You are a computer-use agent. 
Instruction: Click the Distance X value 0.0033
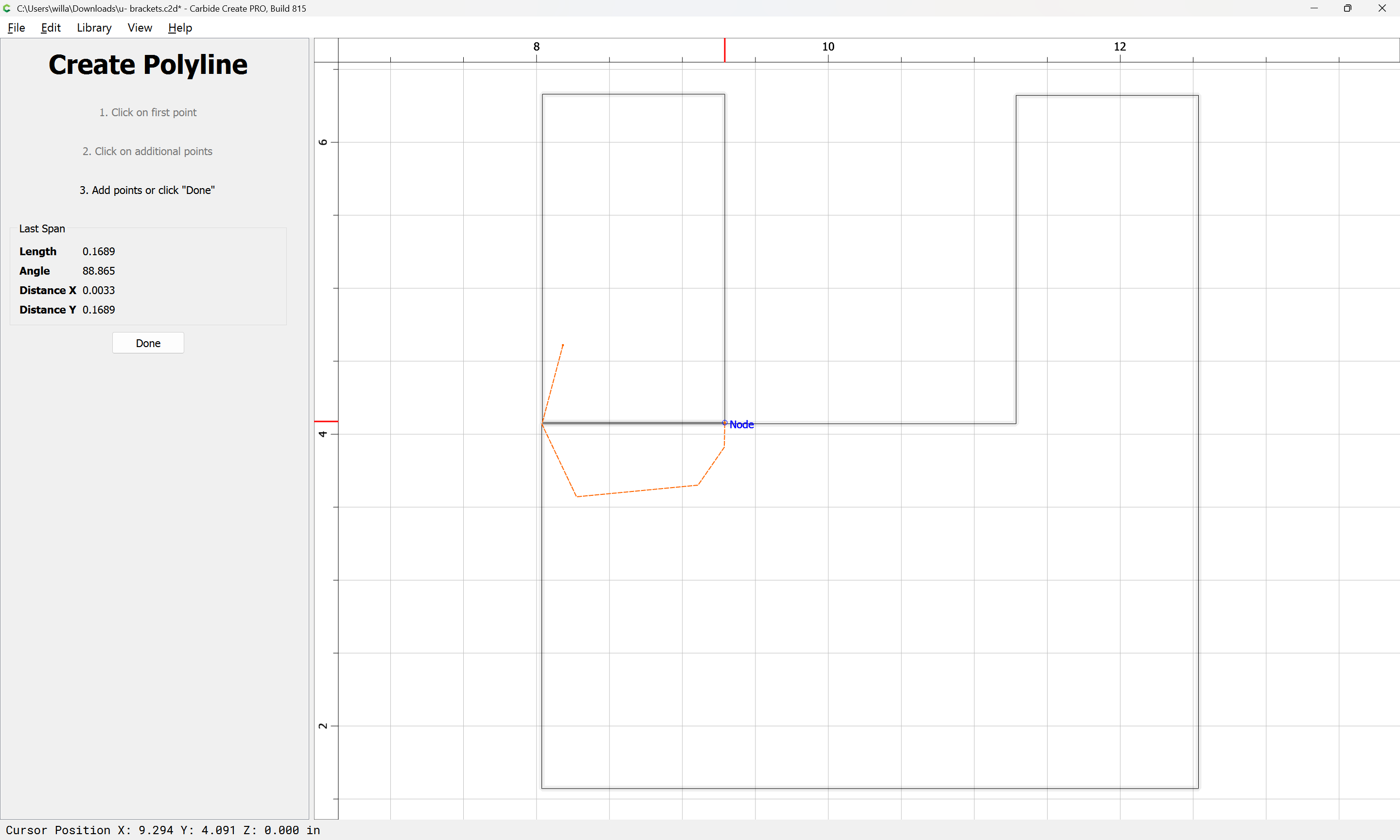[x=99, y=290]
